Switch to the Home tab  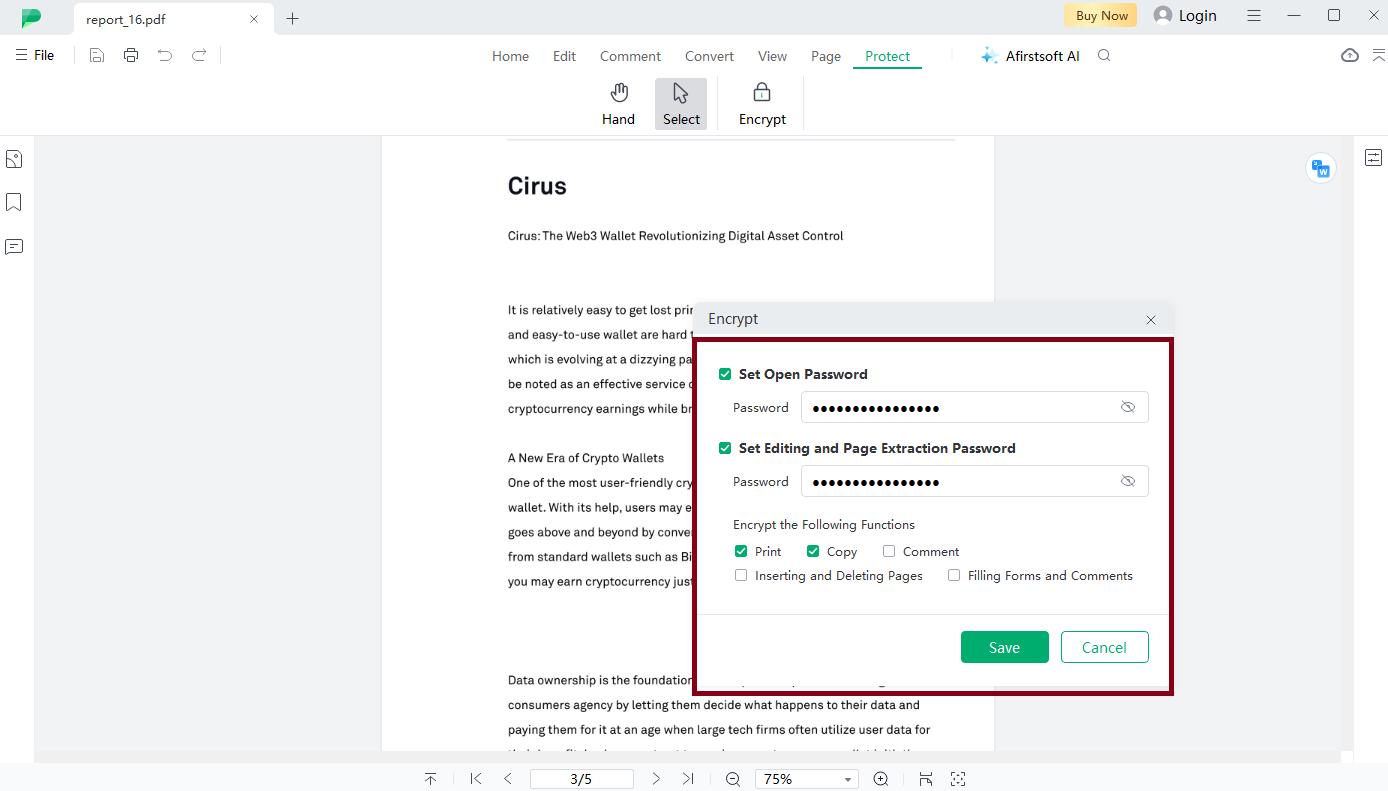[510, 56]
